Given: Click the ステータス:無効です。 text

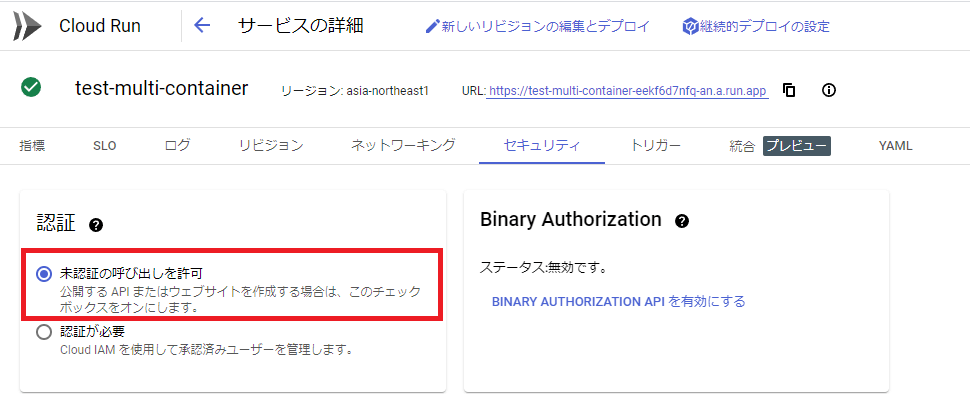Looking at the screenshot, I should tap(543, 268).
